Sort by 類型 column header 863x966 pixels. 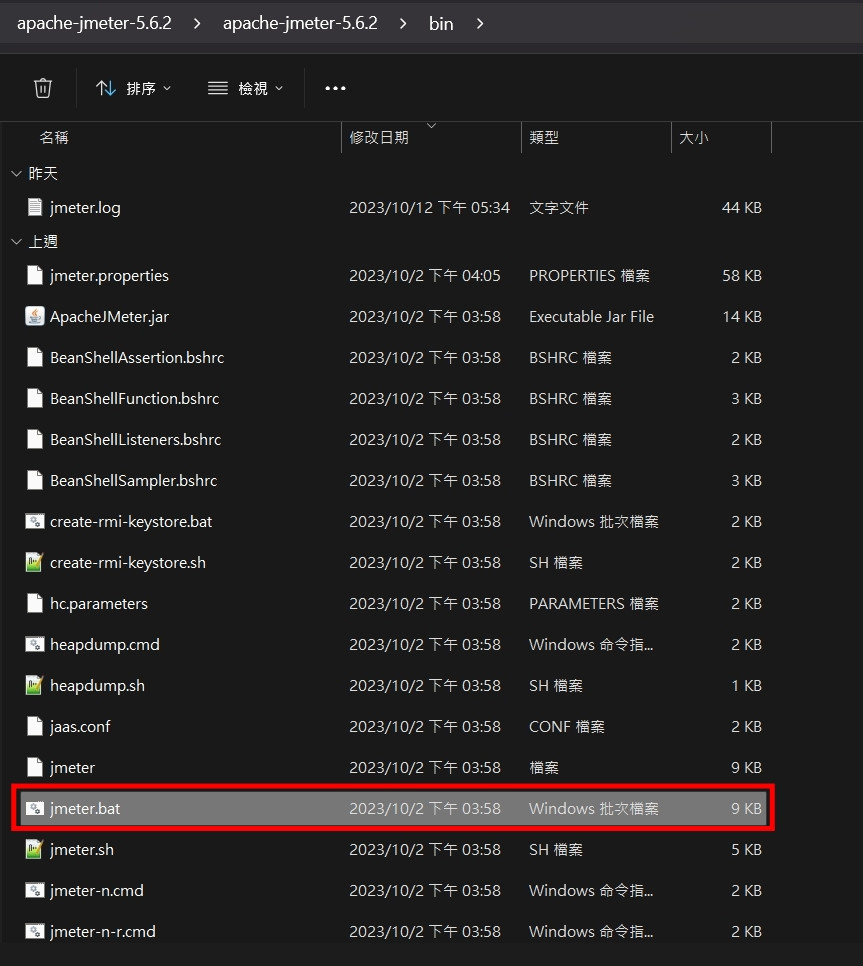pos(544,137)
